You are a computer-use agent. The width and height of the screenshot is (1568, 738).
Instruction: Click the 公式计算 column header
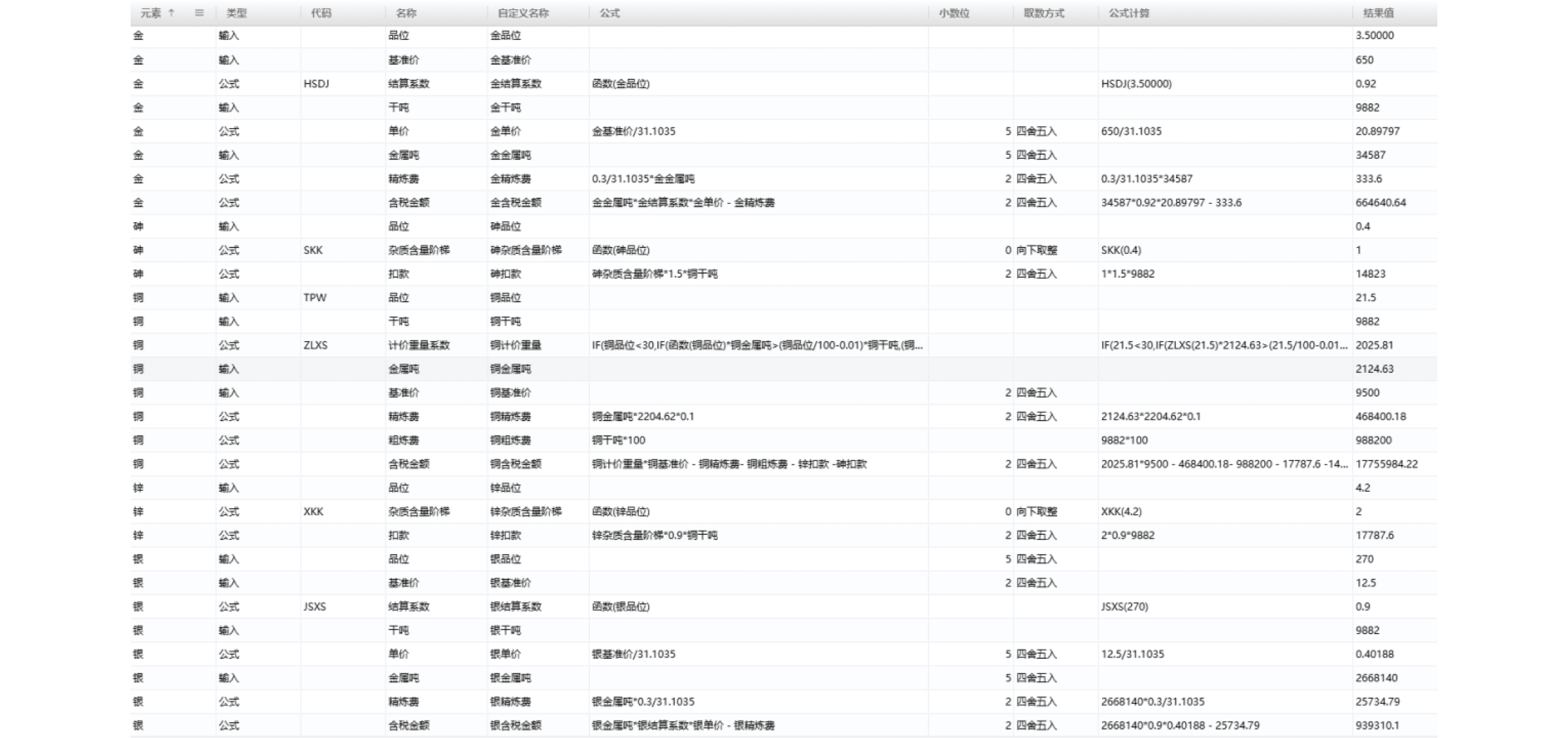coord(1129,13)
